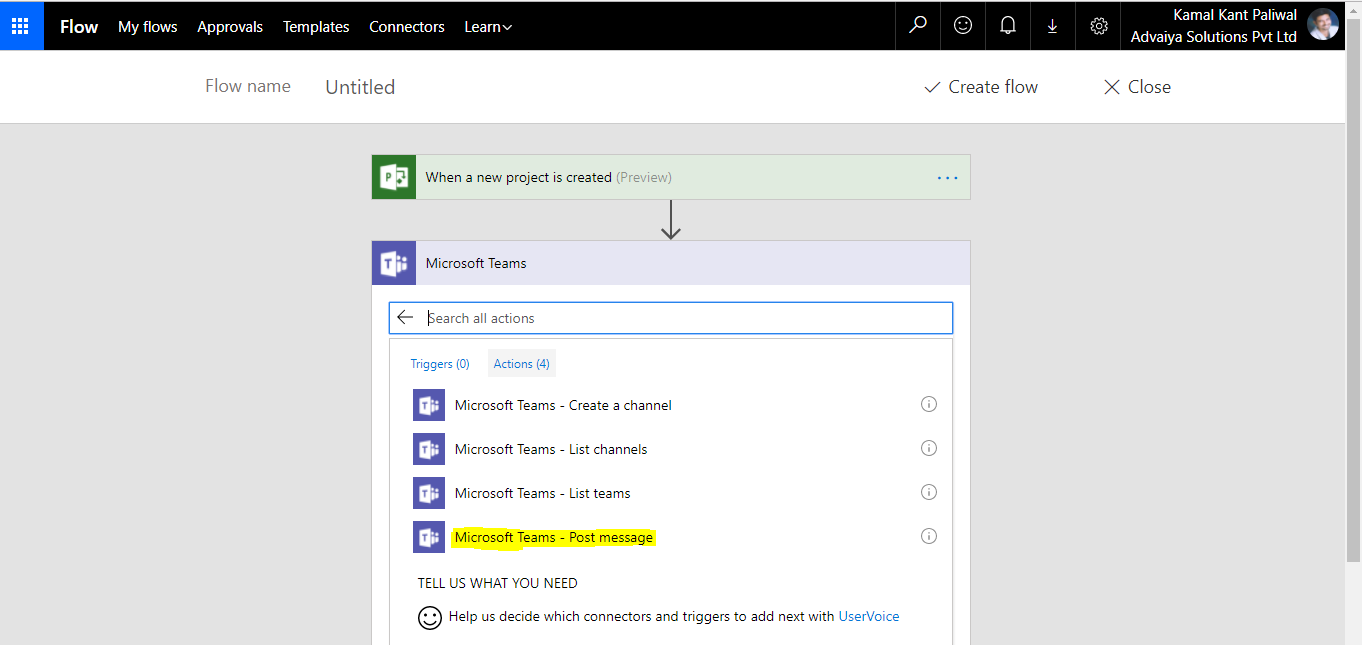Close the flow editor

tap(1137, 87)
